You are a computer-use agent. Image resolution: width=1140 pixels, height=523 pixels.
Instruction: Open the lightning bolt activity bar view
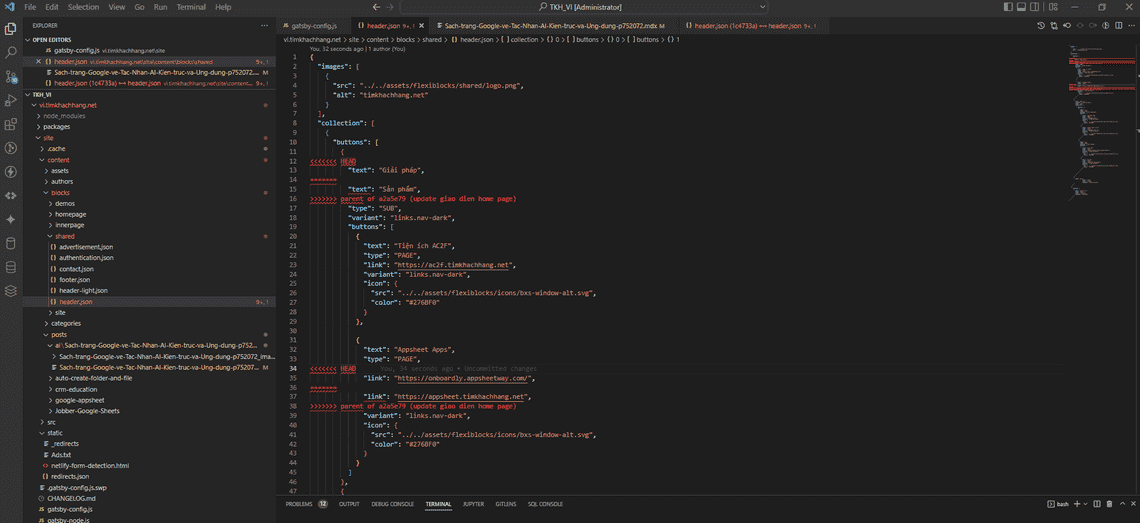(x=11, y=172)
